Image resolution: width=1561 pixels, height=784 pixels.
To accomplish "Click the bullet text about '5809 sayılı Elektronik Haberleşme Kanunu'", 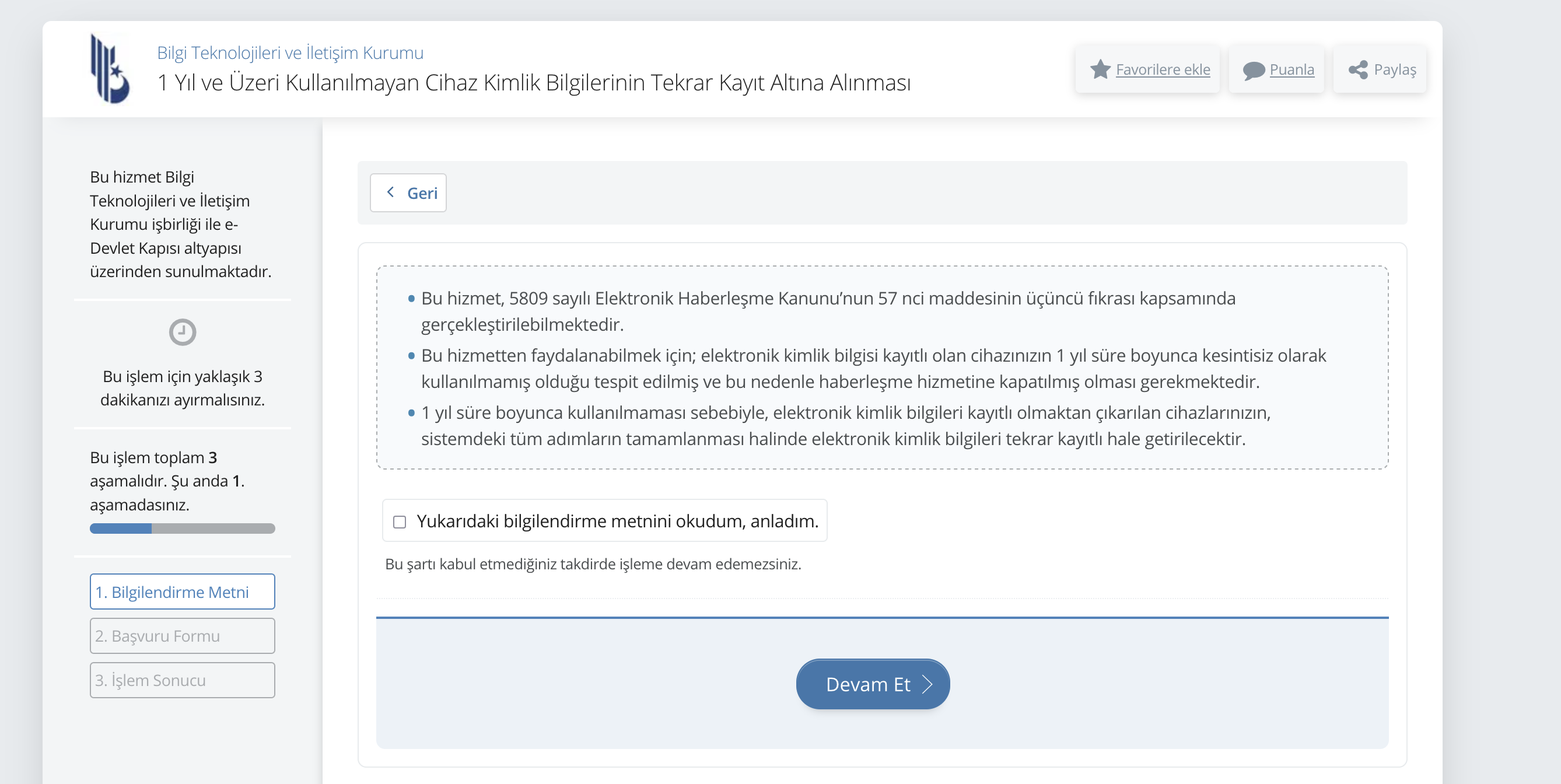I will click(x=828, y=311).
